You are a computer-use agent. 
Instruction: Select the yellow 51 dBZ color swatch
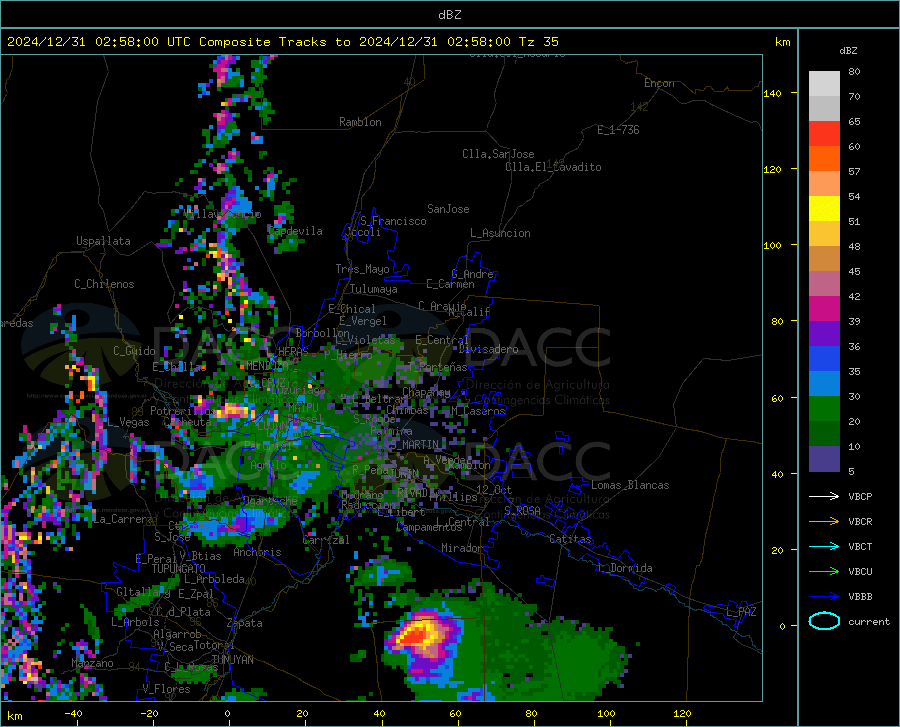pyautogui.click(x=824, y=208)
